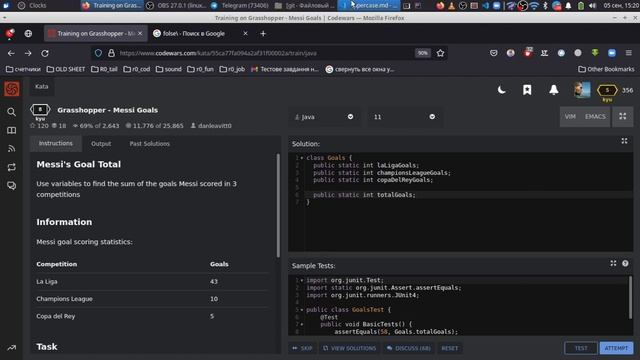Open the Codewars home logo
Screen dimensions: 640x360
click(x=11, y=89)
